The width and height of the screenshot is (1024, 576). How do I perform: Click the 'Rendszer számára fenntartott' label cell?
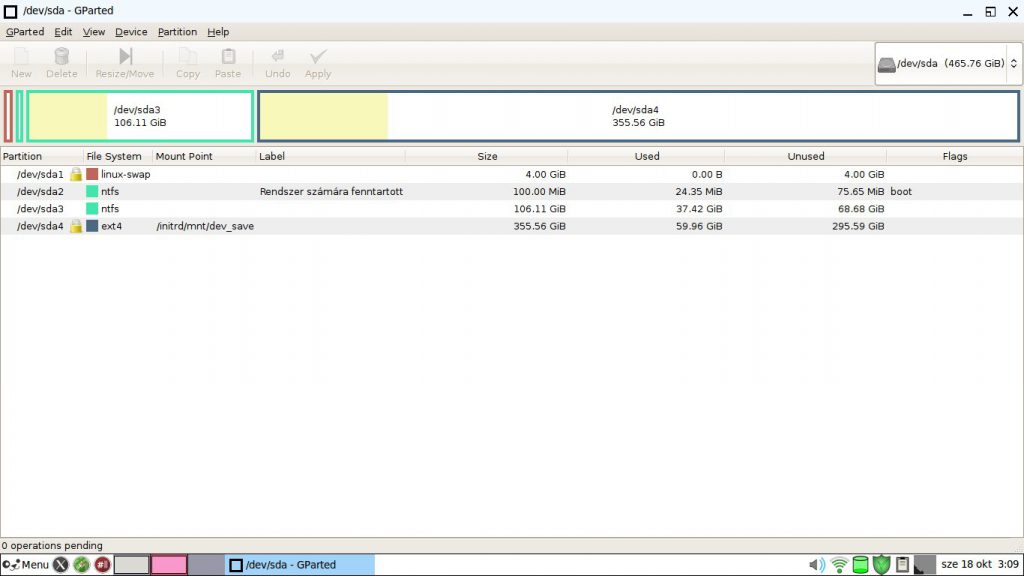[331, 191]
